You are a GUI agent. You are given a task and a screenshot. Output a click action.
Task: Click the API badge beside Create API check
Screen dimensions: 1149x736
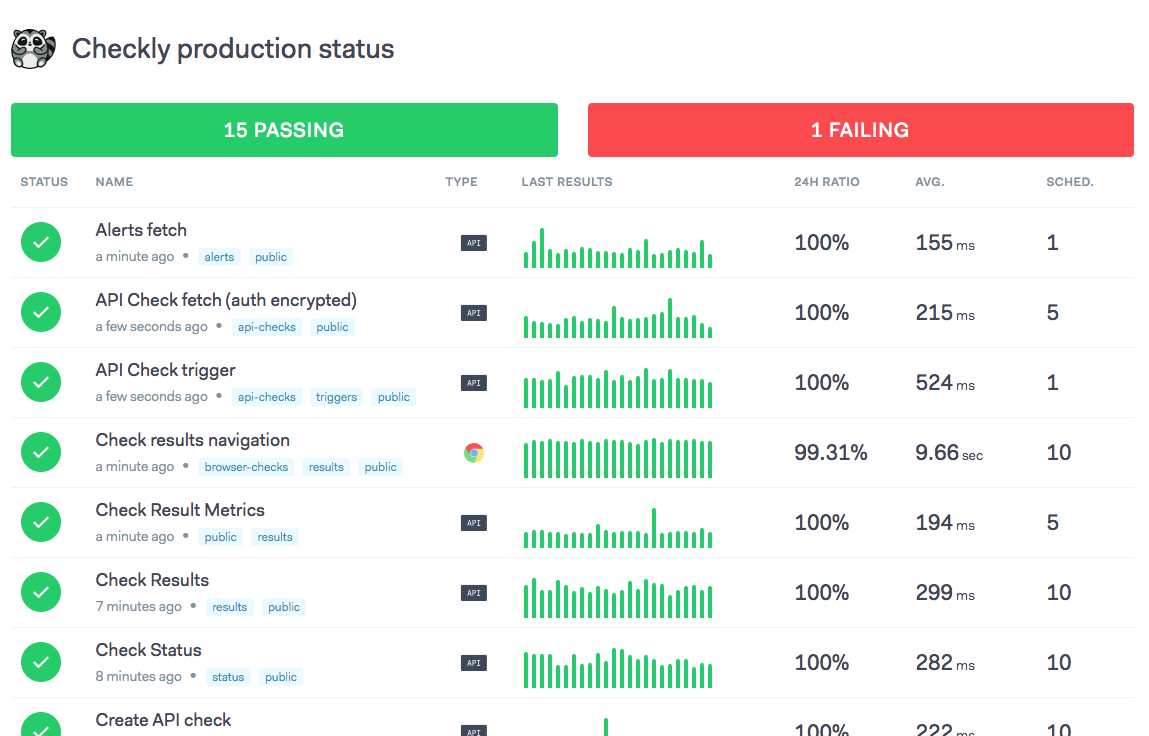[x=473, y=729]
